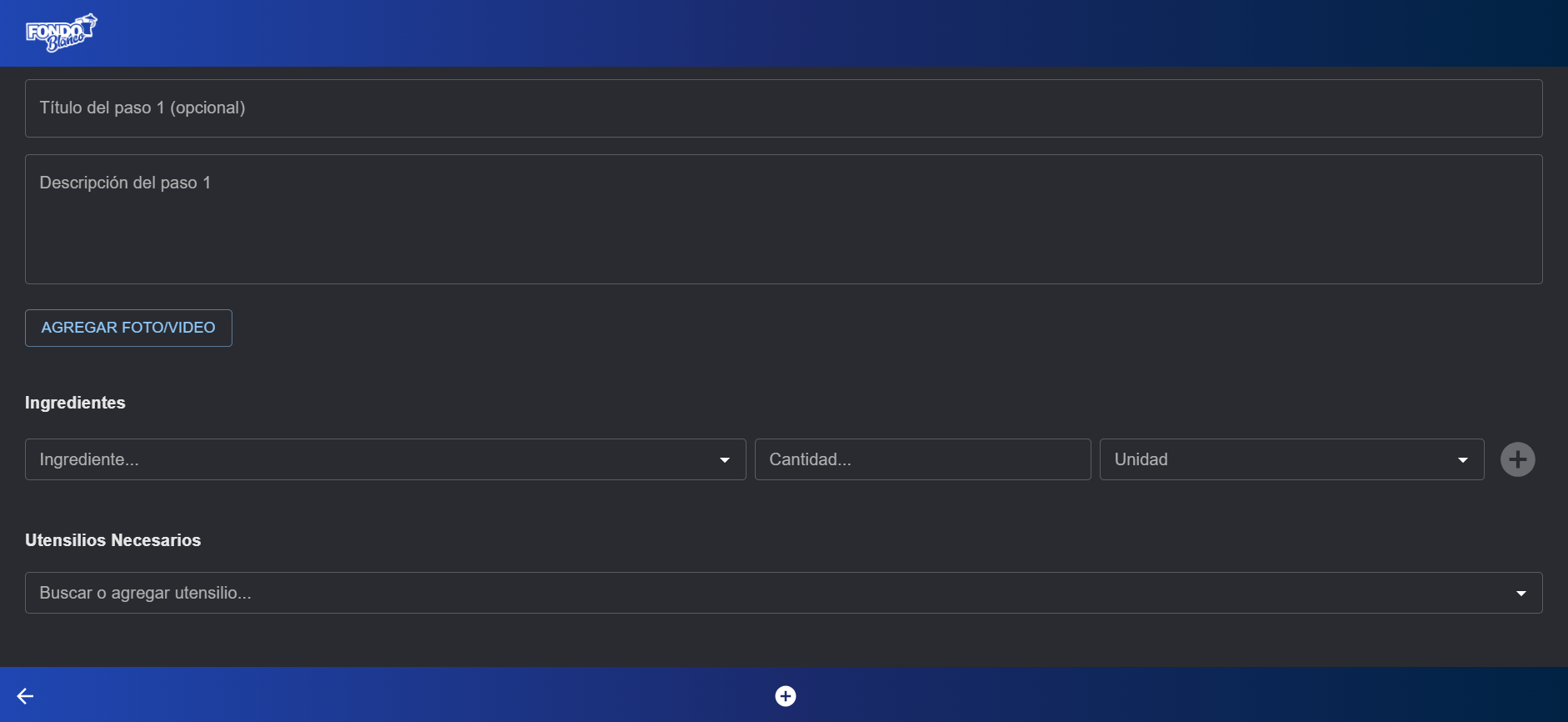Add a new step with bottom plus icon
The height and width of the screenshot is (722, 1568).
pos(786,696)
